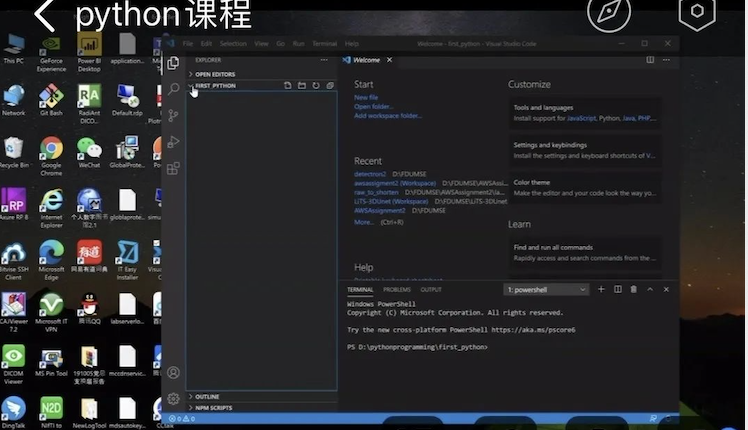Open editor more actions ellipsis
Viewport: 748px width, 430px height.
coord(666,60)
